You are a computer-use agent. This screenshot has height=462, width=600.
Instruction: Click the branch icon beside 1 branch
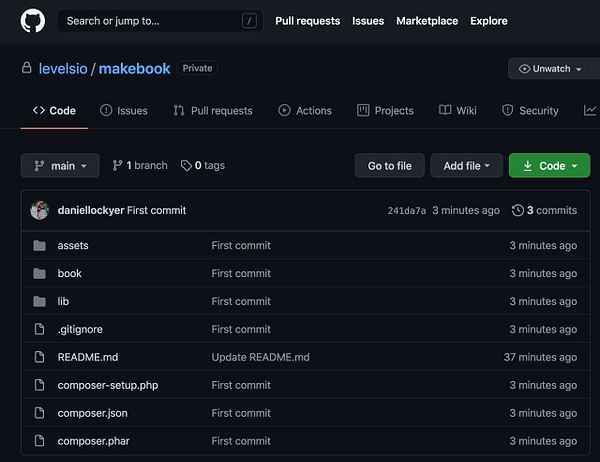click(117, 165)
